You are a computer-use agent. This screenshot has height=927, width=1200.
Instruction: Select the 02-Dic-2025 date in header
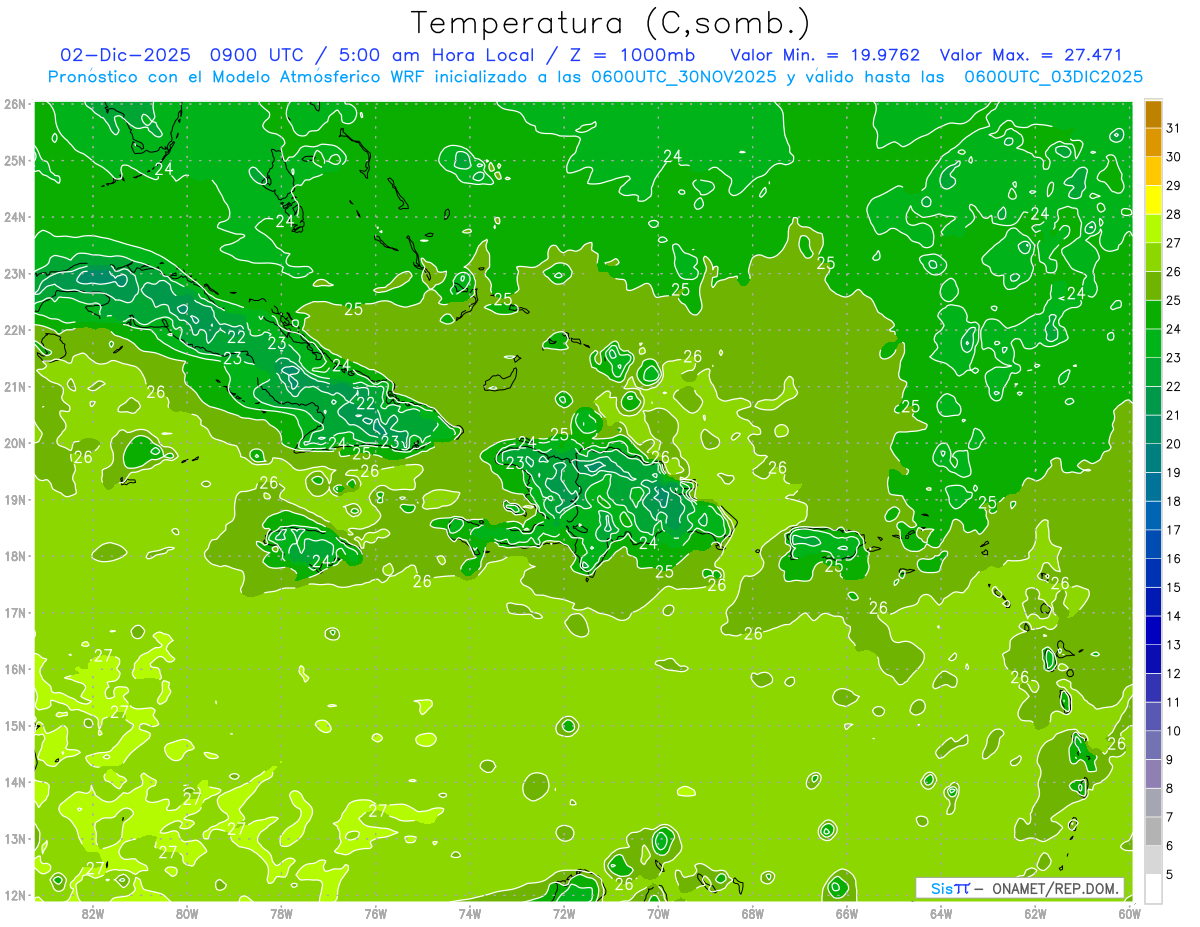(x=123, y=55)
